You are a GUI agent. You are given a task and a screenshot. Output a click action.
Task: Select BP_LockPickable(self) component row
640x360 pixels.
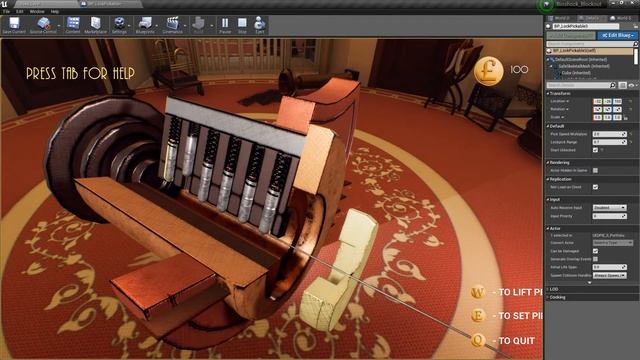pos(590,51)
